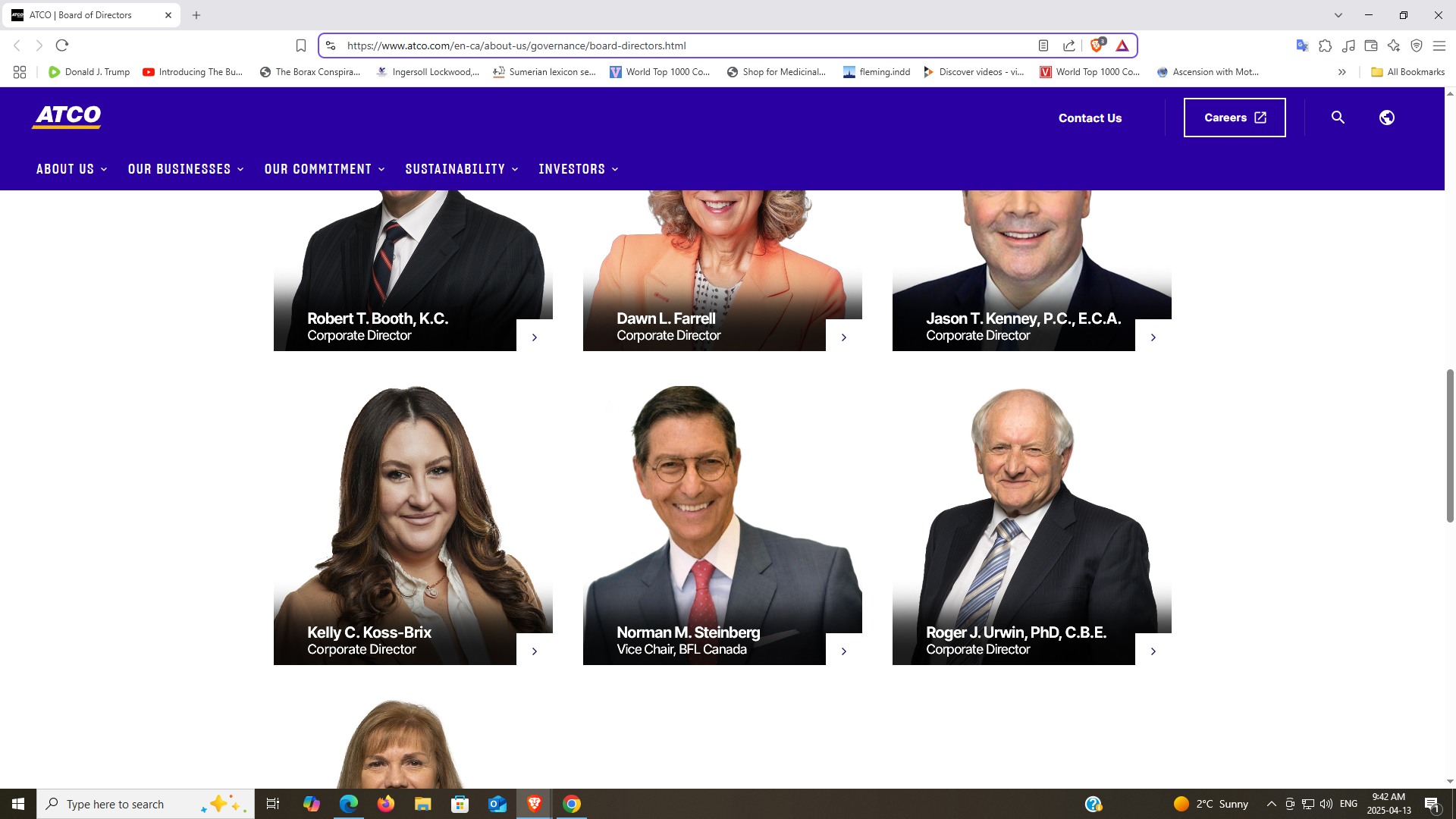Open a new tab with plus button
The image size is (1456, 819).
point(196,15)
